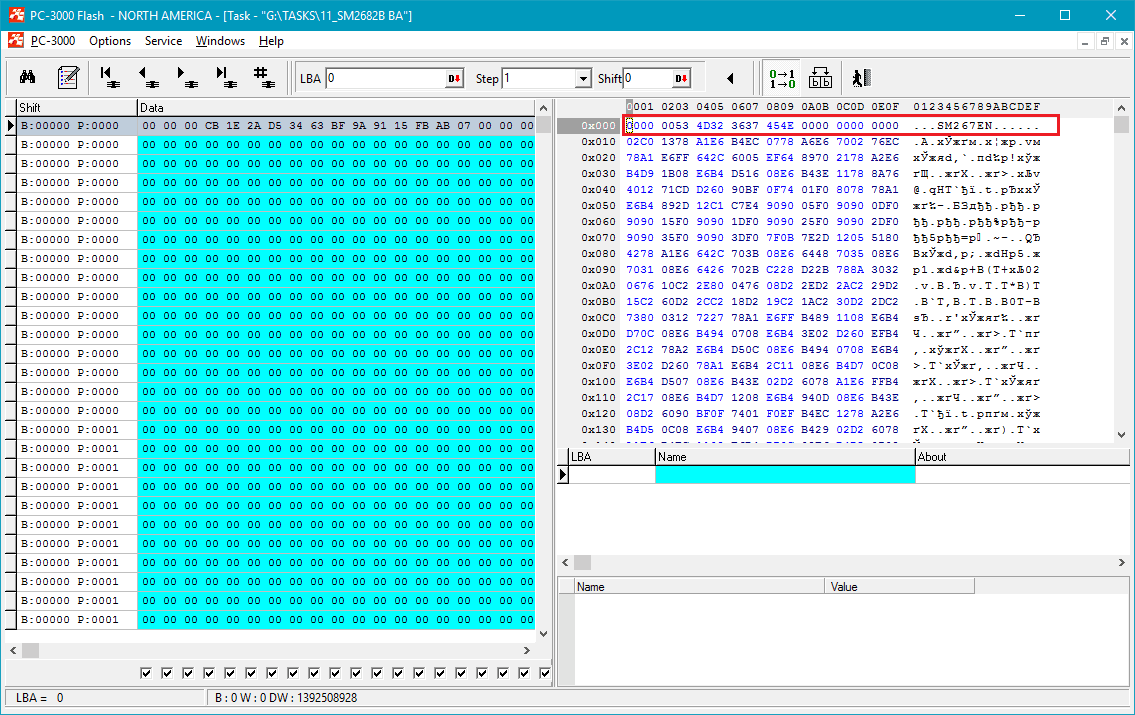Click the app icon in title bar
The width and height of the screenshot is (1135, 715).
pos(16,14)
